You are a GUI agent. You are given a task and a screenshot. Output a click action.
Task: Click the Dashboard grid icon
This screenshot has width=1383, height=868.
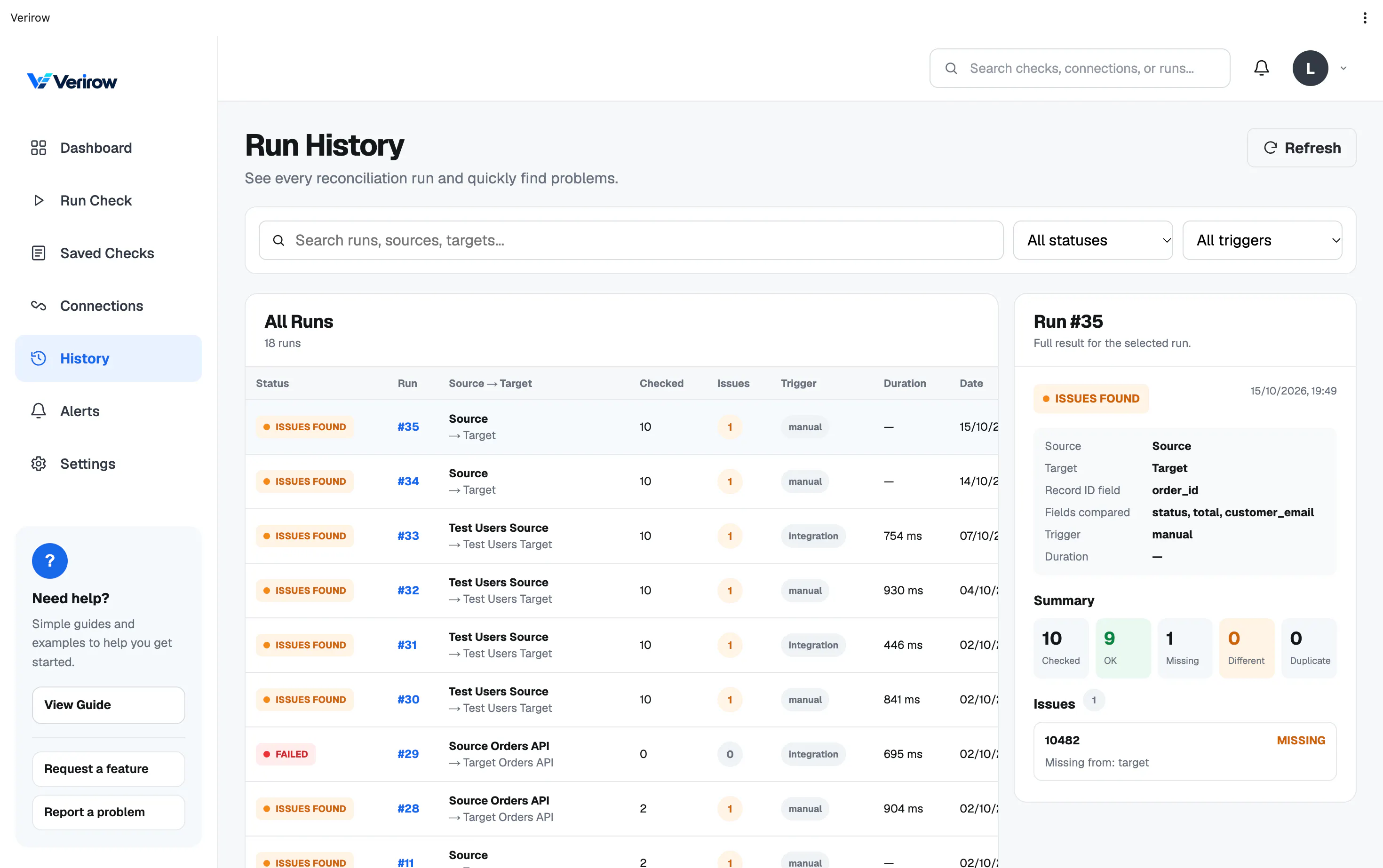39,148
